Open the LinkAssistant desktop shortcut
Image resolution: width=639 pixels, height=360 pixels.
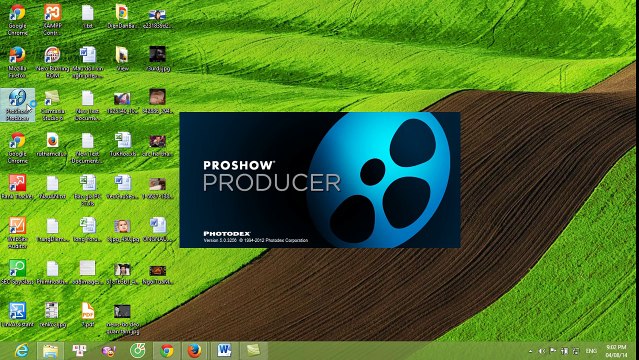[x=17, y=315]
